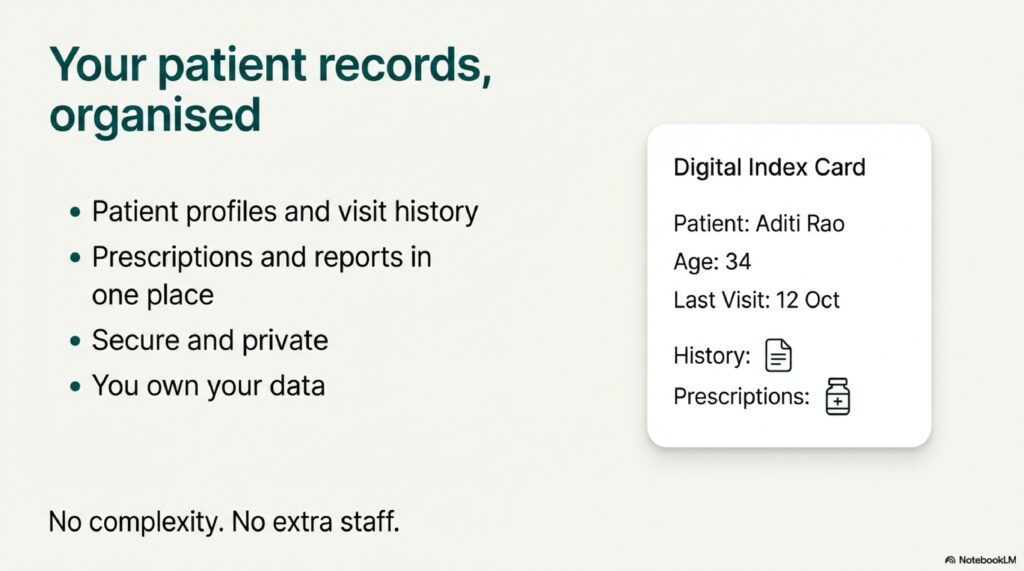The height and width of the screenshot is (571, 1024).
Task: Click "Patient profiles and visit history" text
Action: [284, 212]
